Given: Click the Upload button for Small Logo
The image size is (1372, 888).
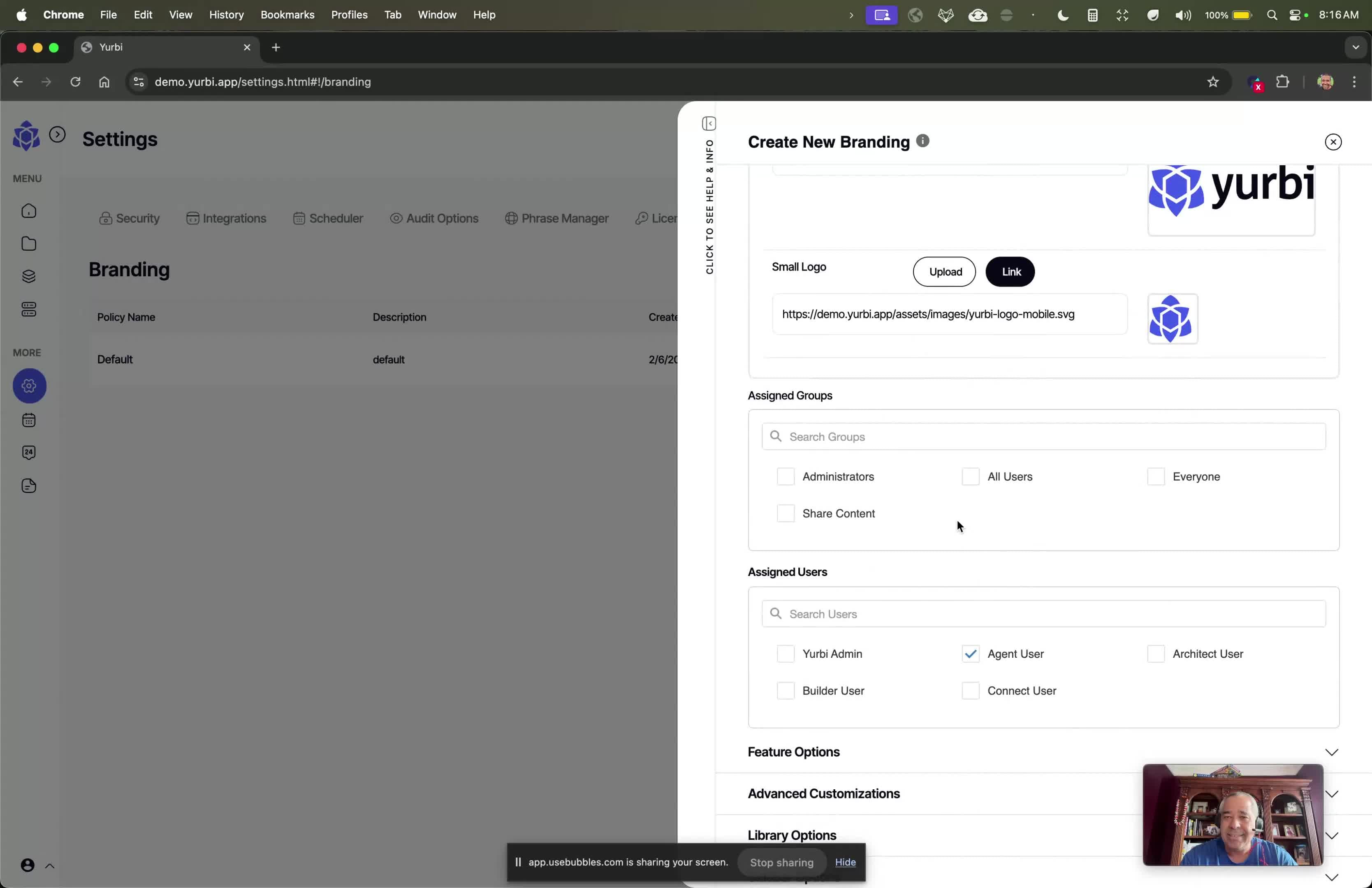Looking at the screenshot, I should pos(944,272).
